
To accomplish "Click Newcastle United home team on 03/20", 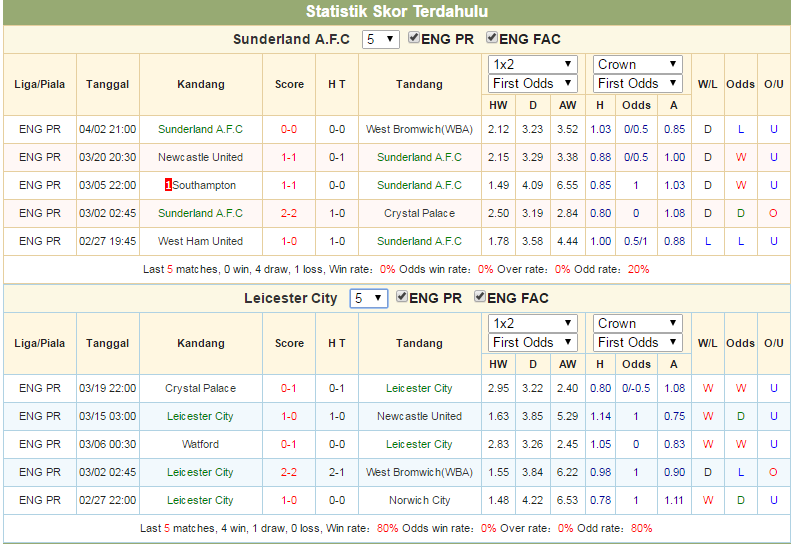I will pos(200,157).
